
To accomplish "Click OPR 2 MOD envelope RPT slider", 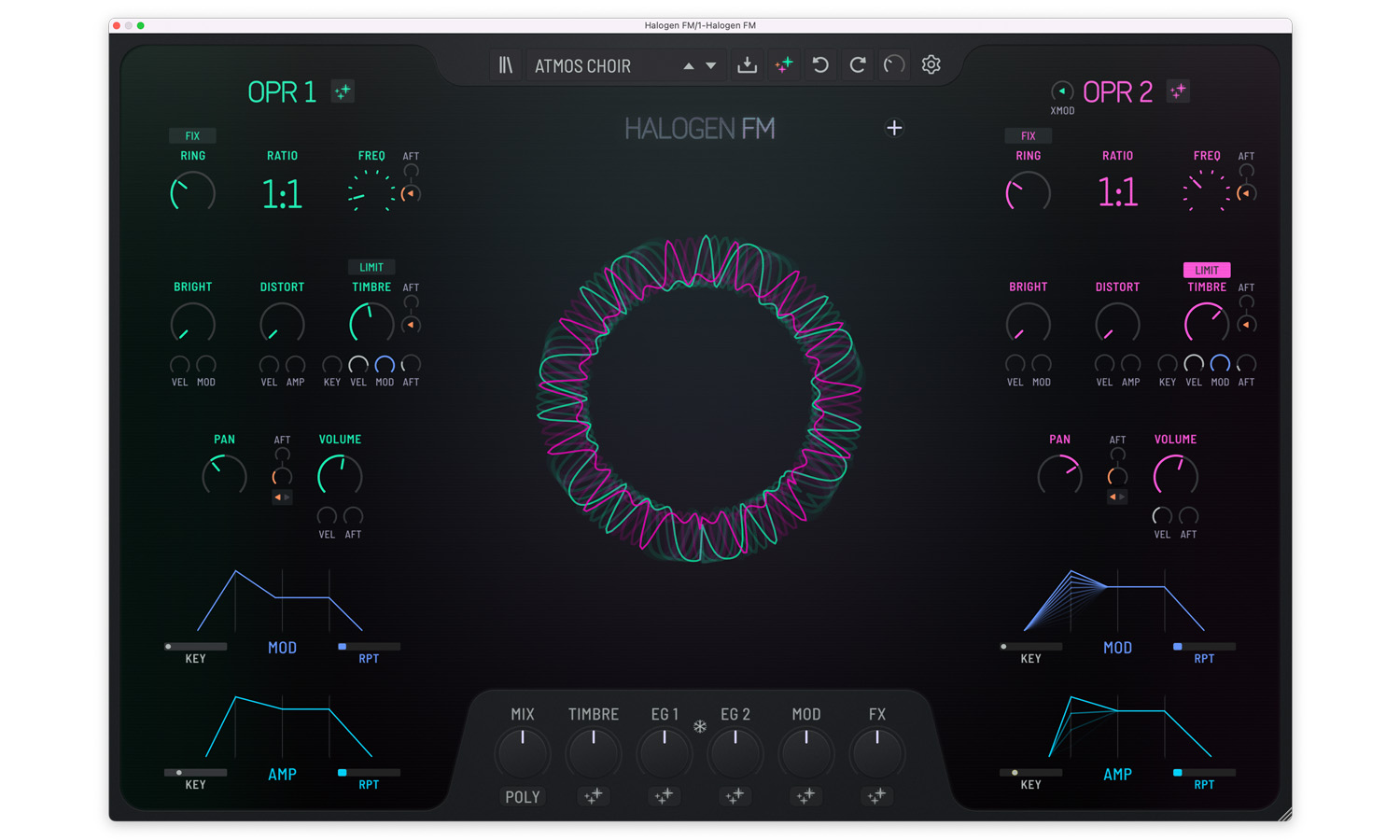I will [x=1204, y=646].
